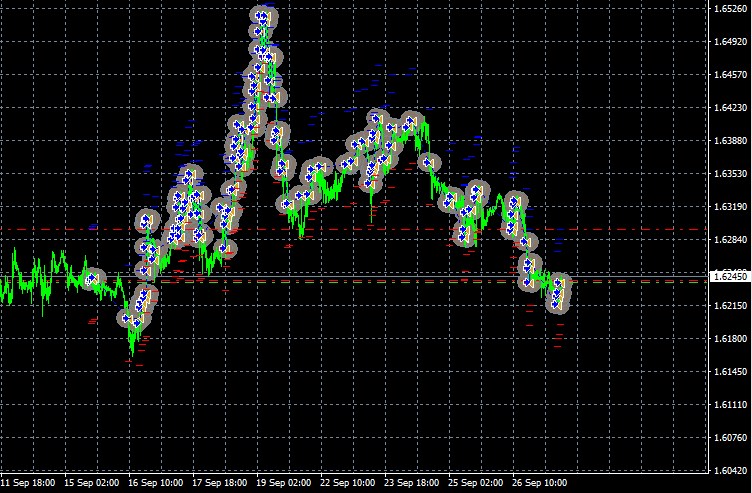Image resolution: width=752 pixels, height=493 pixels.
Task: Select the 15 Sep 02:00 time label
Action: tap(92, 482)
